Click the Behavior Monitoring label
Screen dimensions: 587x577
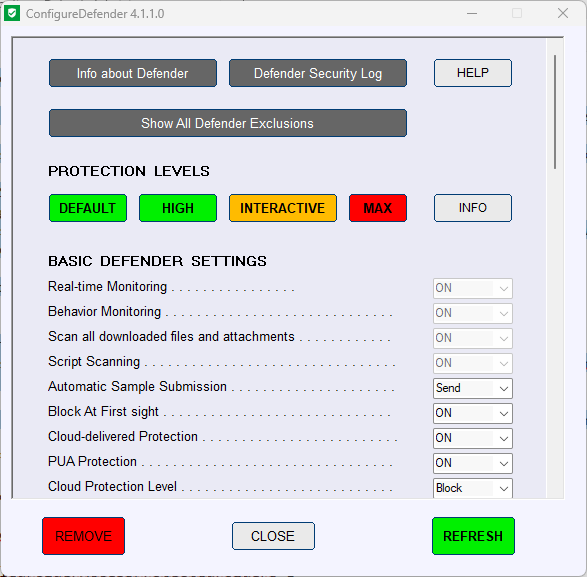[x=104, y=312]
